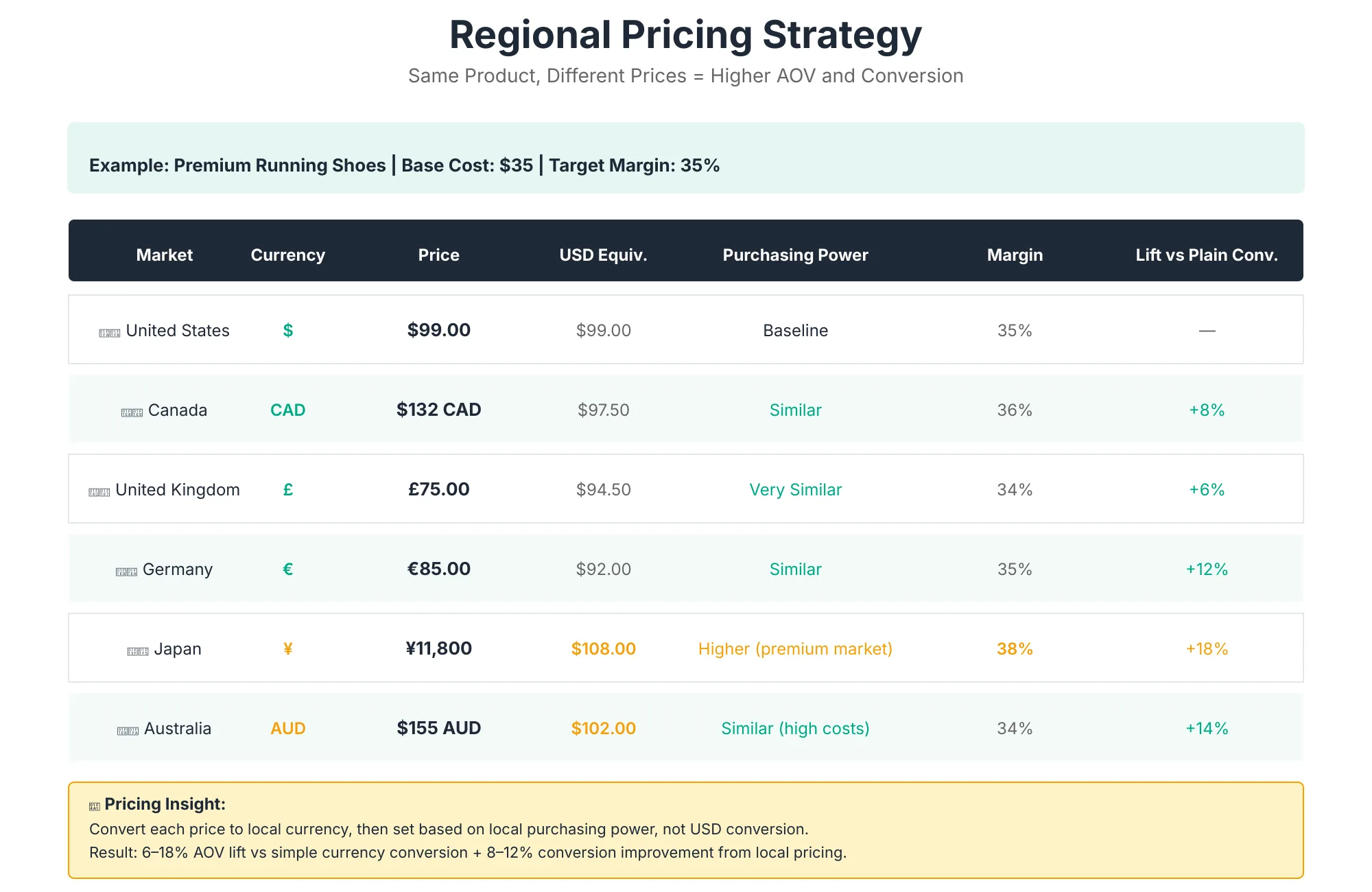Image resolution: width=1372 pixels, height=892 pixels.
Task: Click the United States market name
Action: pos(178,330)
